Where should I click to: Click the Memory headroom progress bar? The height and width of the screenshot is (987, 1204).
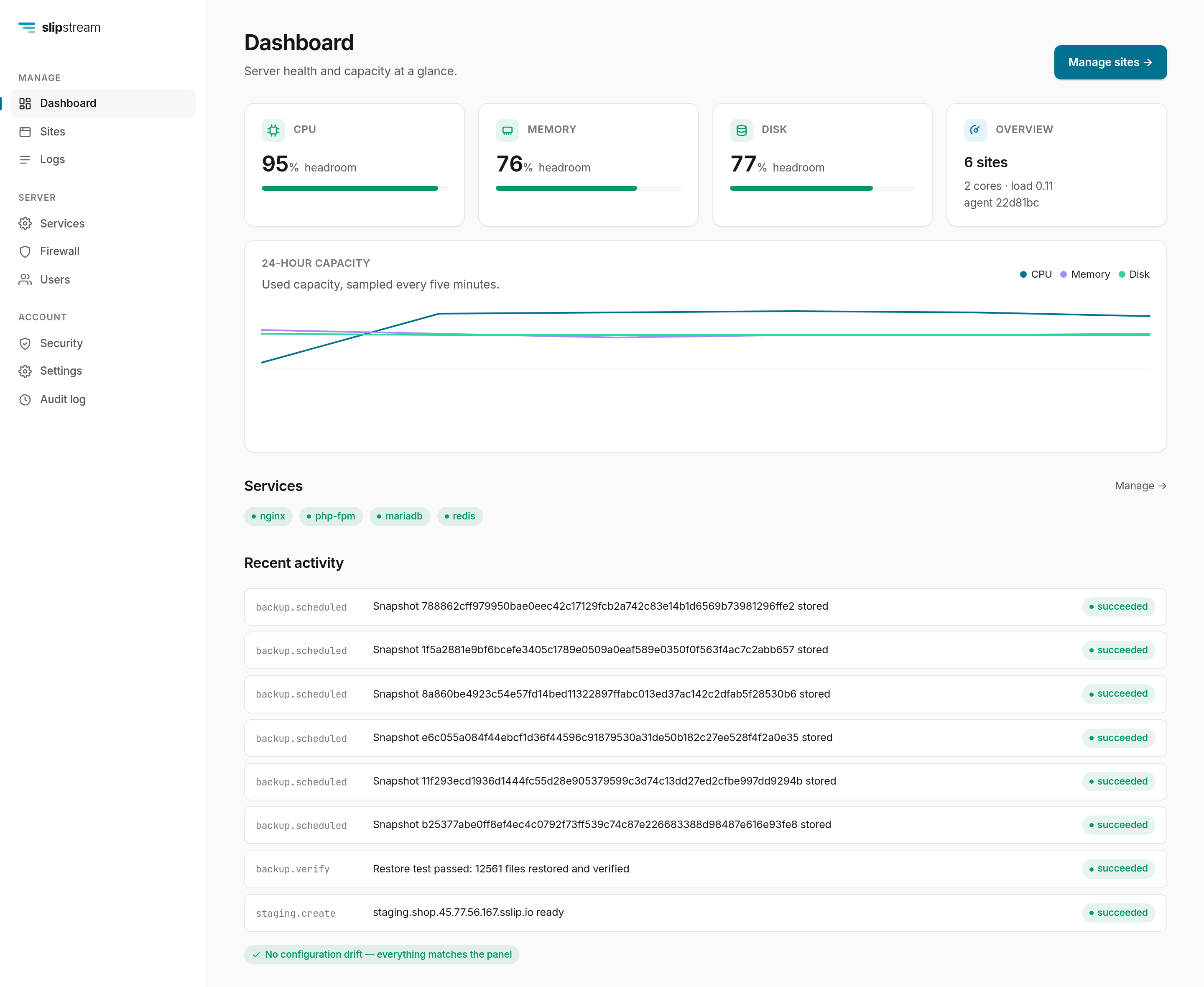coord(589,188)
